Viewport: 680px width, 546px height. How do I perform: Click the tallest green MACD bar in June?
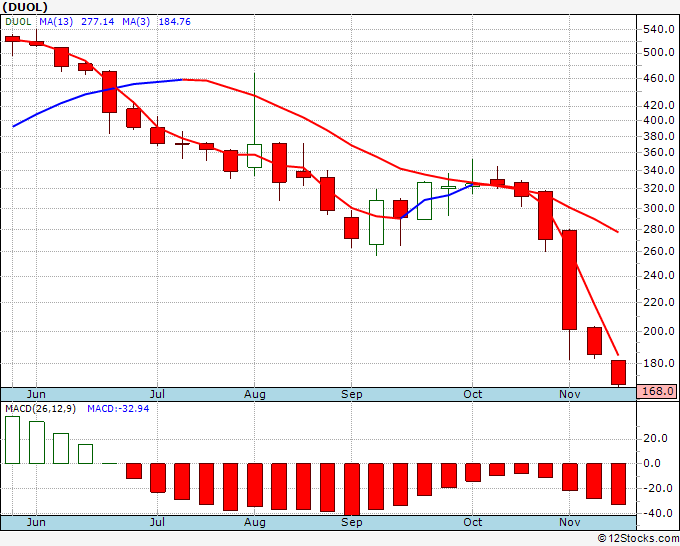12,440
